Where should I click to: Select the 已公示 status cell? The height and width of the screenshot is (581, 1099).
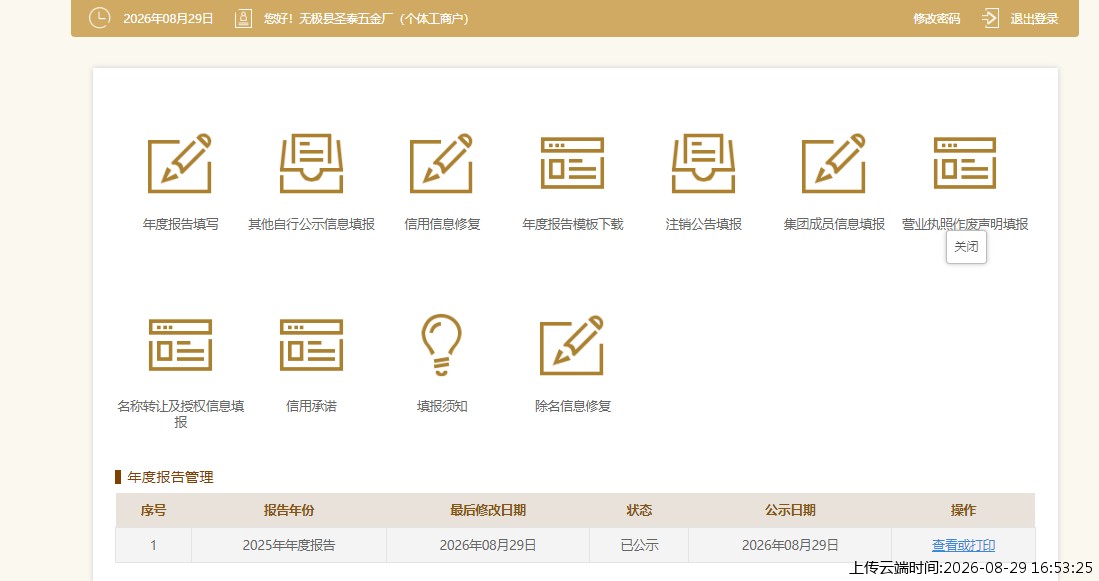(639, 545)
